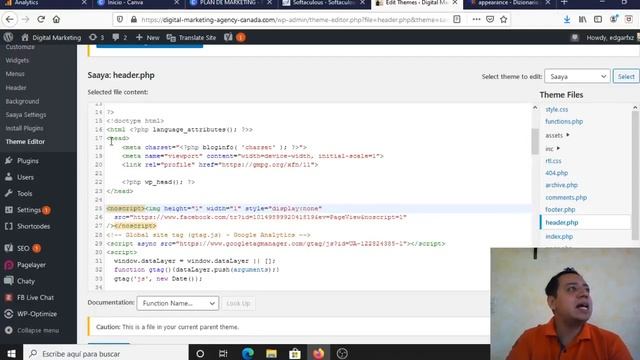The height and width of the screenshot is (360, 640).
Task: Open comments.php theme file
Action: click(x=566, y=198)
